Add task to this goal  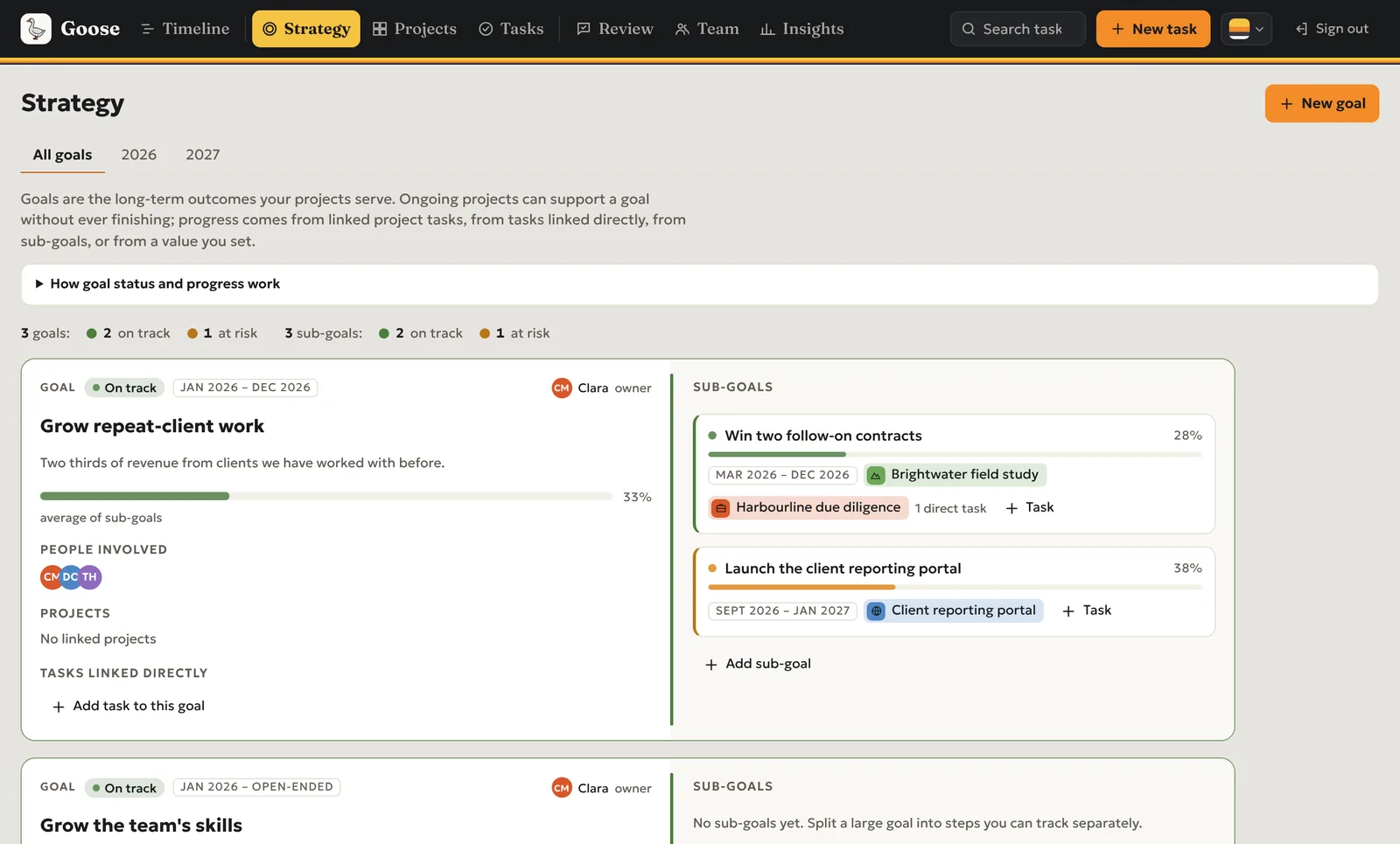(129, 706)
